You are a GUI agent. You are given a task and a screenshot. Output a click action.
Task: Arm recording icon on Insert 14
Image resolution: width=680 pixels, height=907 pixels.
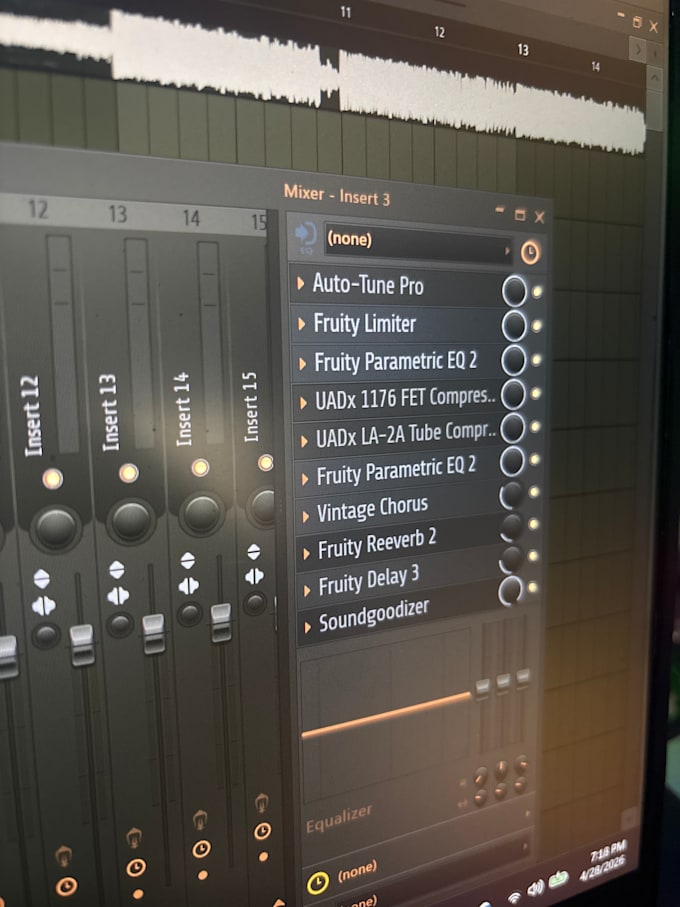click(200, 819)
